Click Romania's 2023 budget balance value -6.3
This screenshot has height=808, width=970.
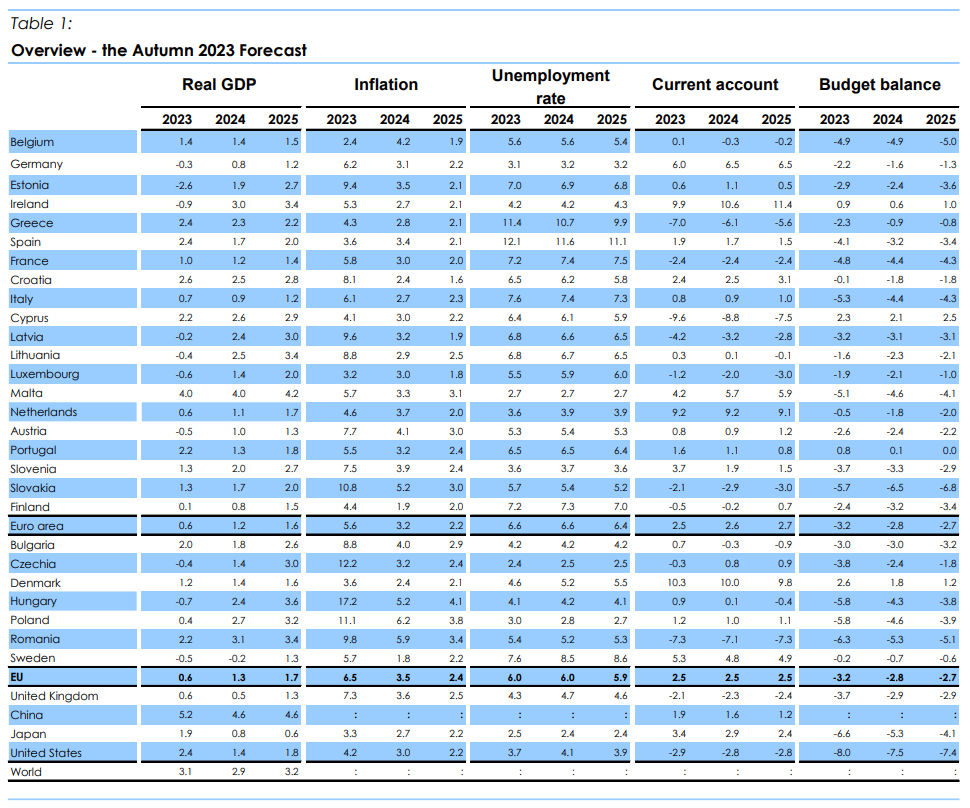coord(841,639)
